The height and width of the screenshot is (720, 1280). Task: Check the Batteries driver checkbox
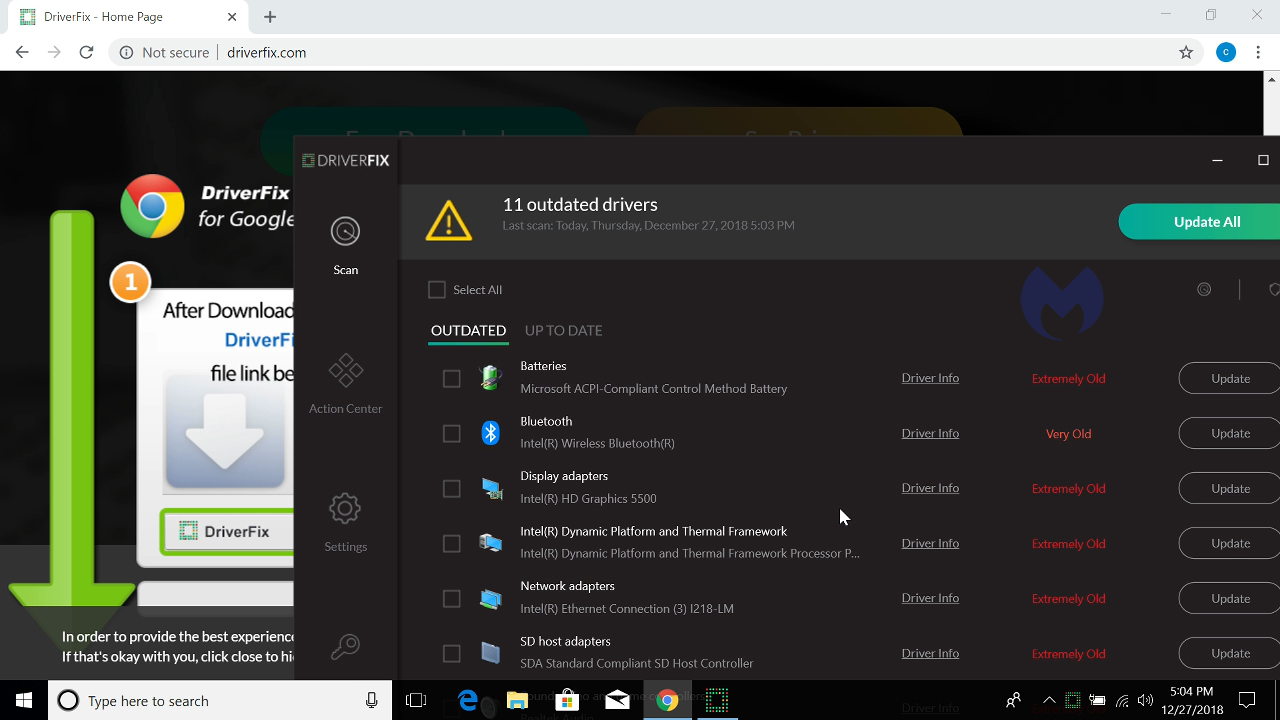coord(451,378)
